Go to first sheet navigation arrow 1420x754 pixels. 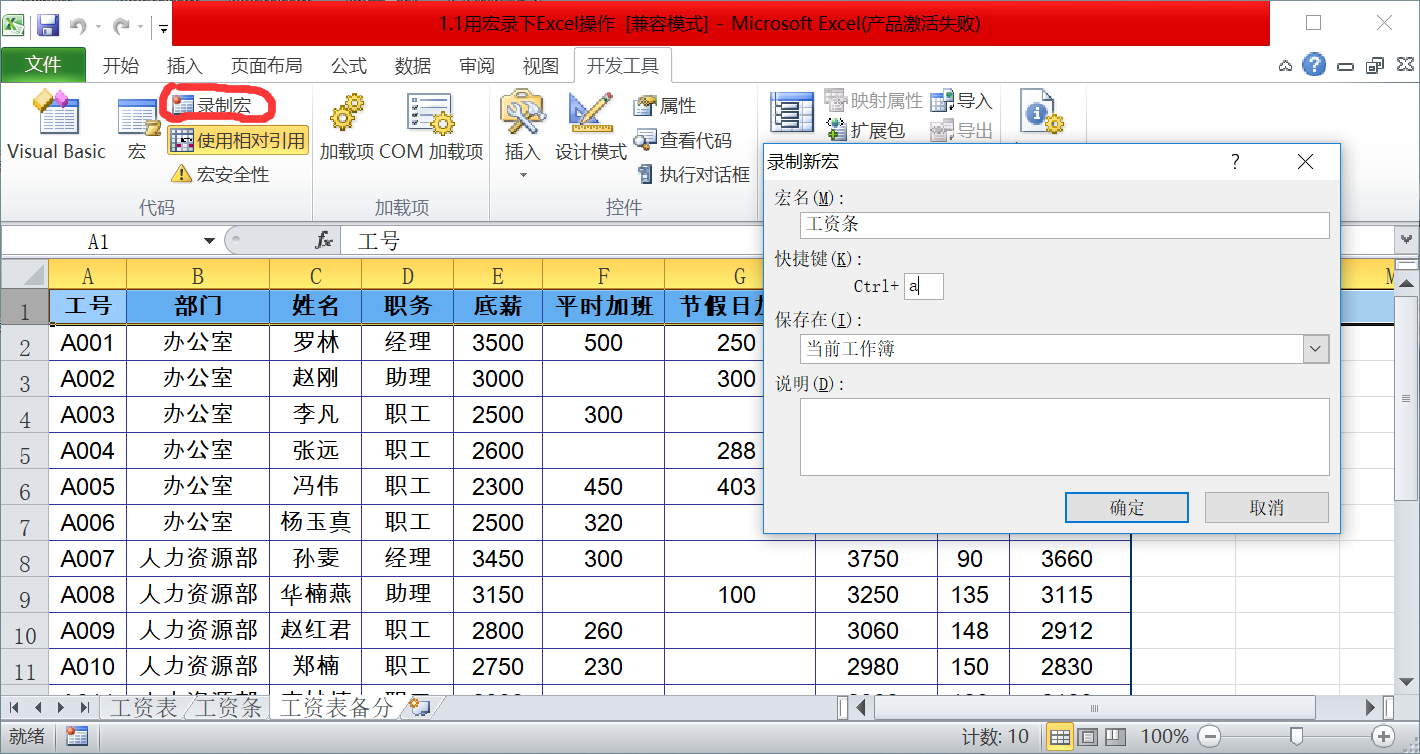pos(15,707)
